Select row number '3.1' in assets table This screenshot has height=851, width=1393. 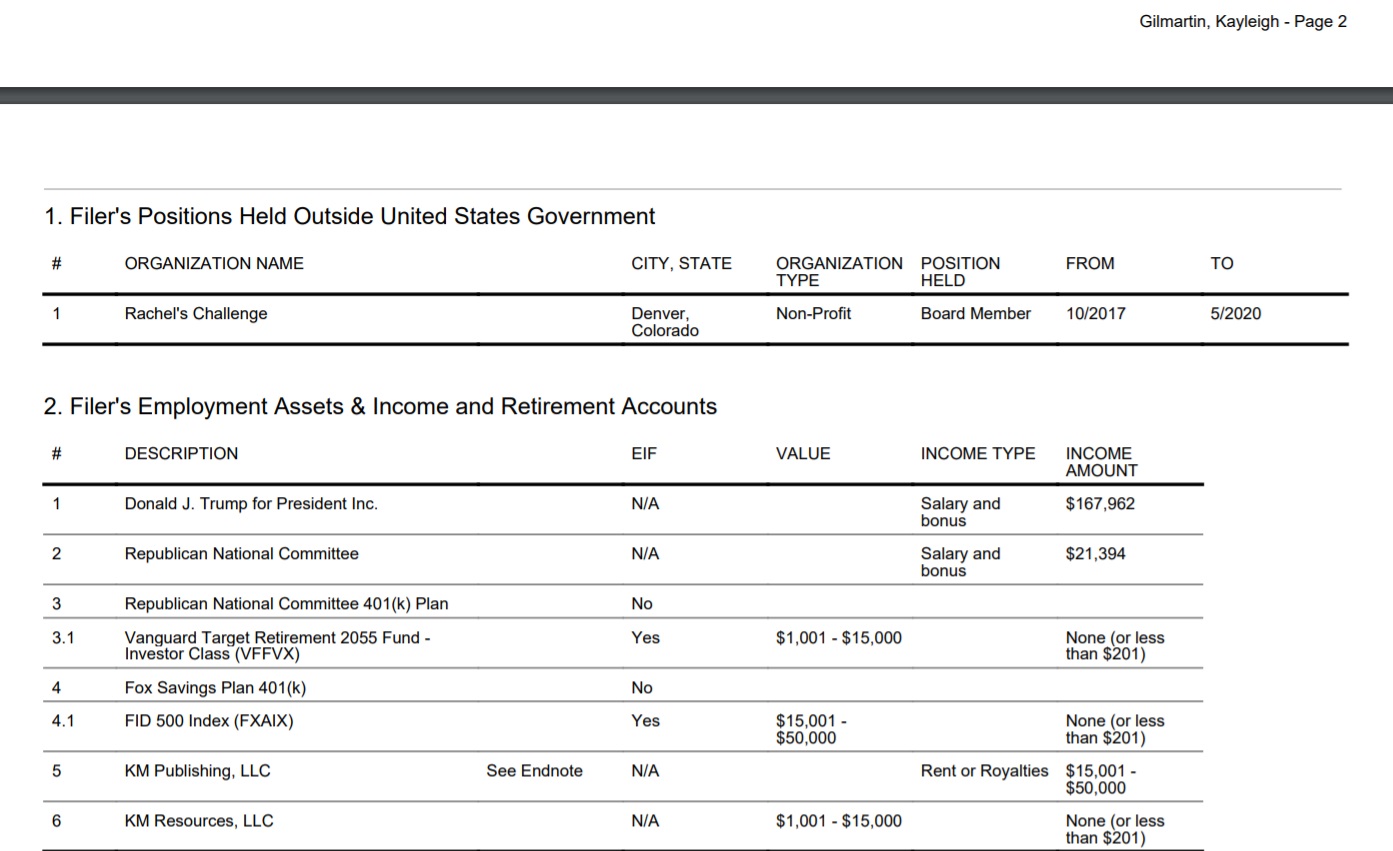[x=63, y=638]
